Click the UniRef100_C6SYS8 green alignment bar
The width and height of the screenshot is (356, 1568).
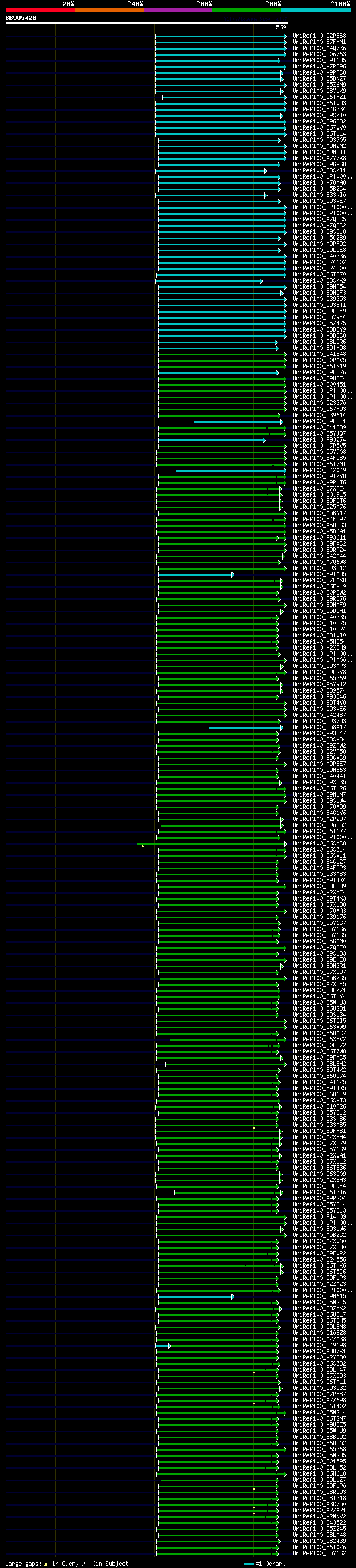[x=211, y=844]
